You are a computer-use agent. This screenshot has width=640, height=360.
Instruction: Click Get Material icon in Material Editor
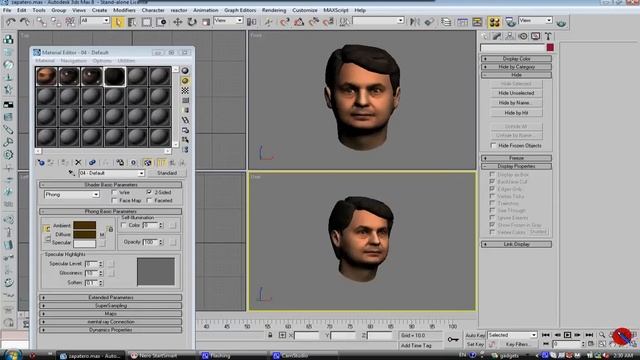click(41, 162)
